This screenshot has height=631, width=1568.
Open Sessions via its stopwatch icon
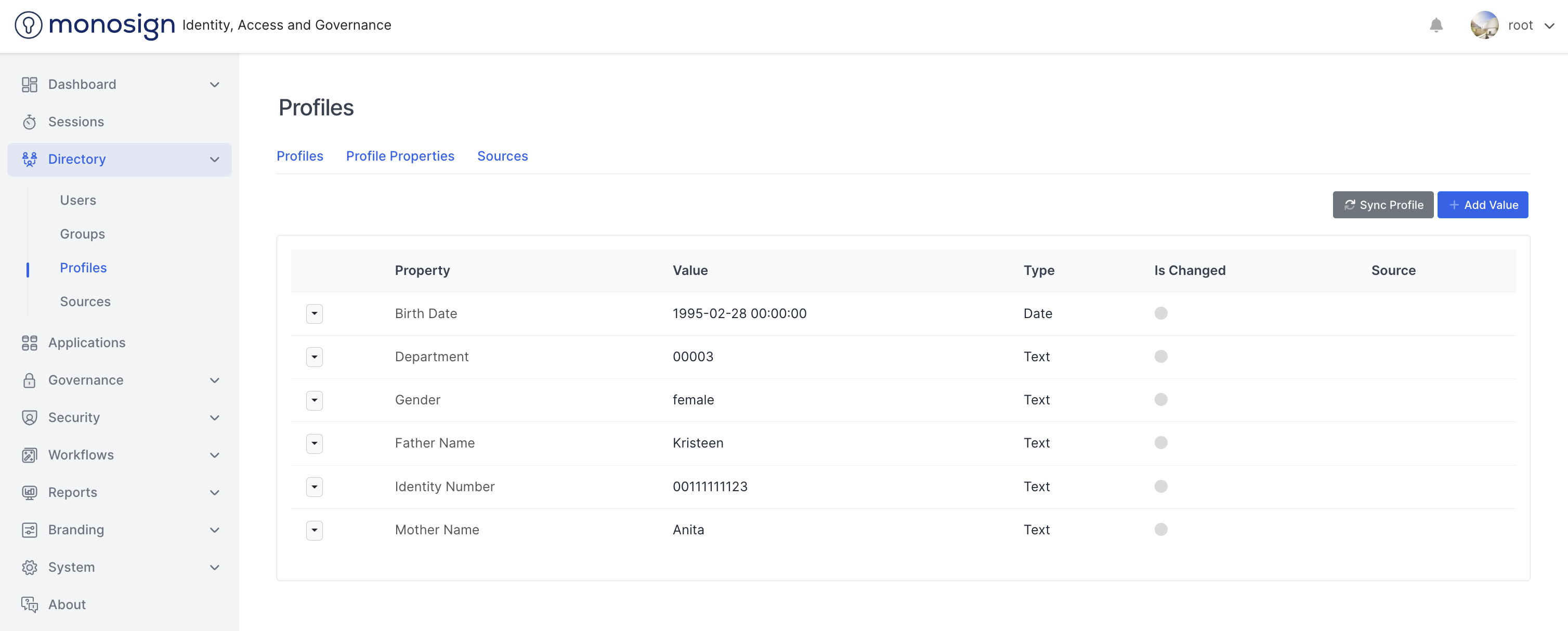tap(29, 122)
